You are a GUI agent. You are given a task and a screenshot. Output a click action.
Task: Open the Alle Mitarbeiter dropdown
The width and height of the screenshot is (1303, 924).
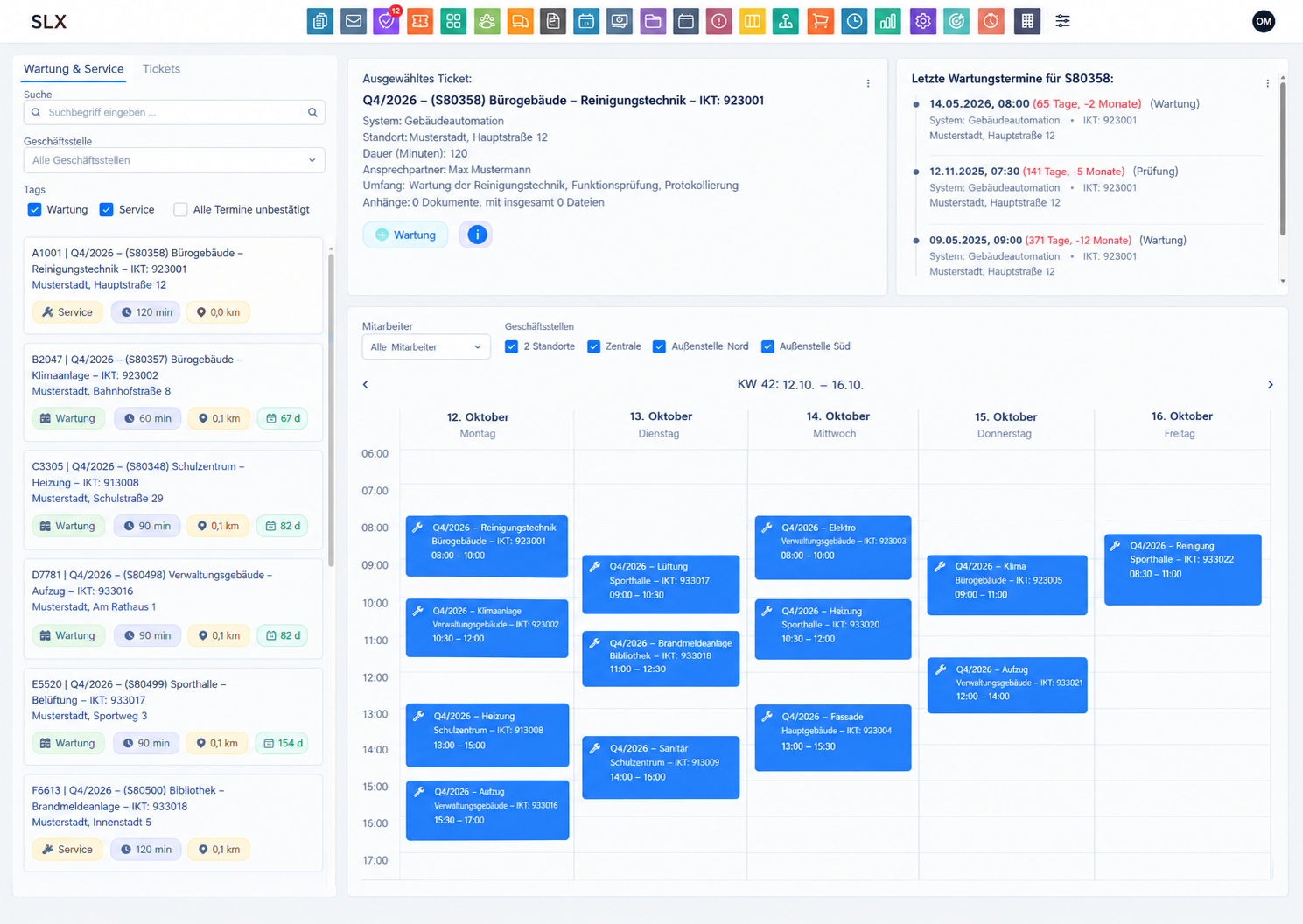point(426,347)
